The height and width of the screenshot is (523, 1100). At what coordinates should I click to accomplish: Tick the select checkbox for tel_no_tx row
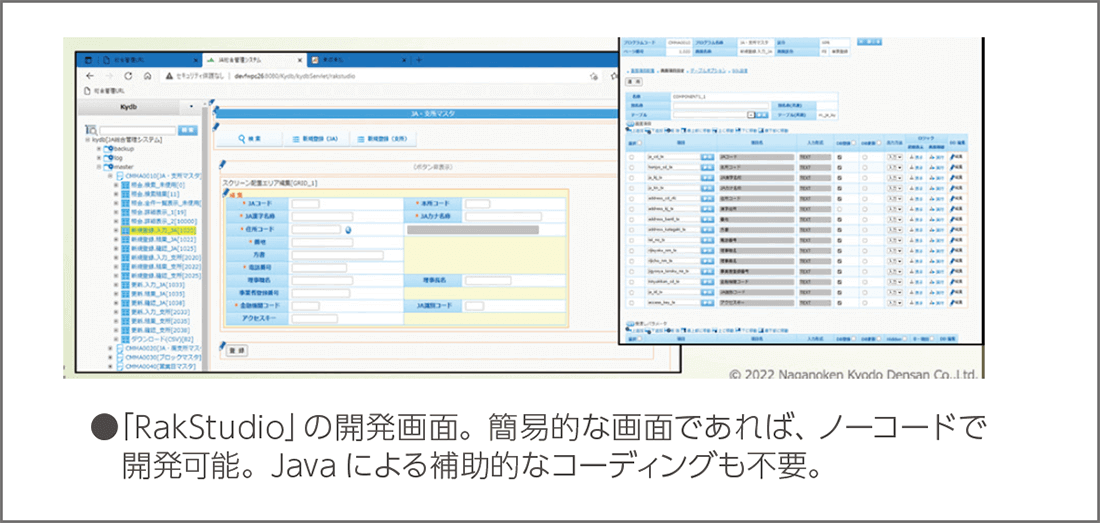(x=631, y=240)
